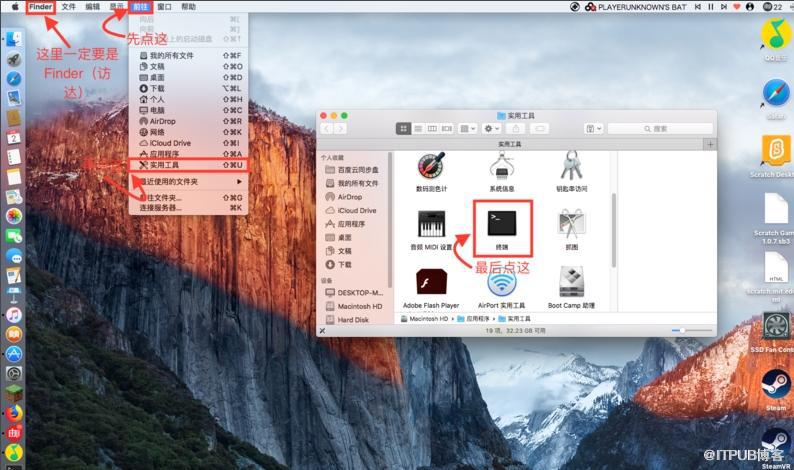Open the arrange-by dropdown in toolbar
Screen dimensions: 794x470
pyautogui.click(x=467, y=129)
